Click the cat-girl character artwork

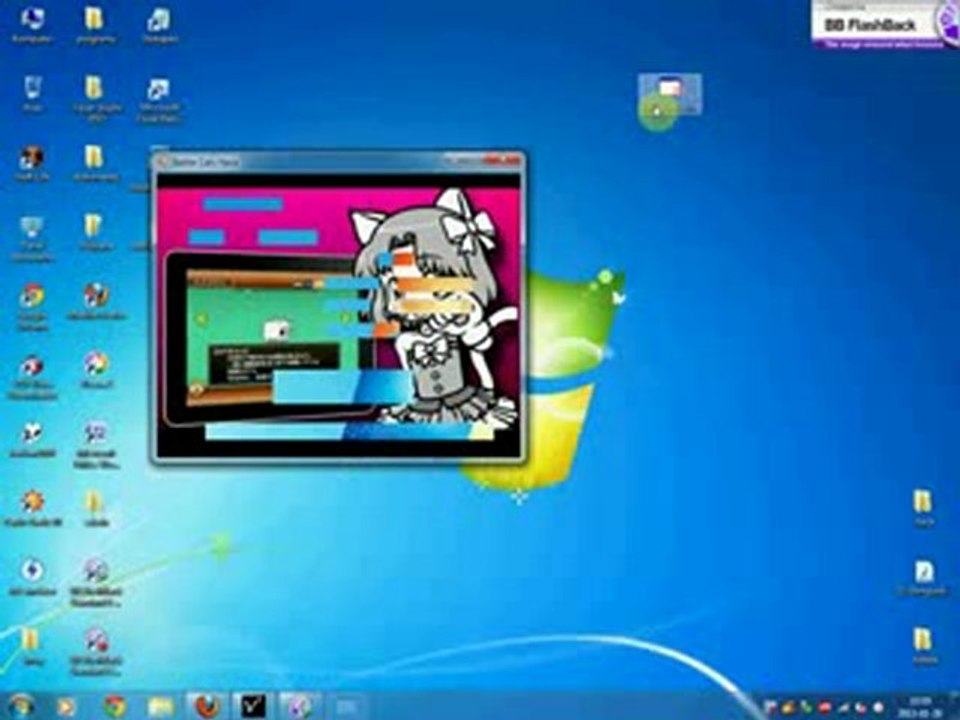(433, 306)
